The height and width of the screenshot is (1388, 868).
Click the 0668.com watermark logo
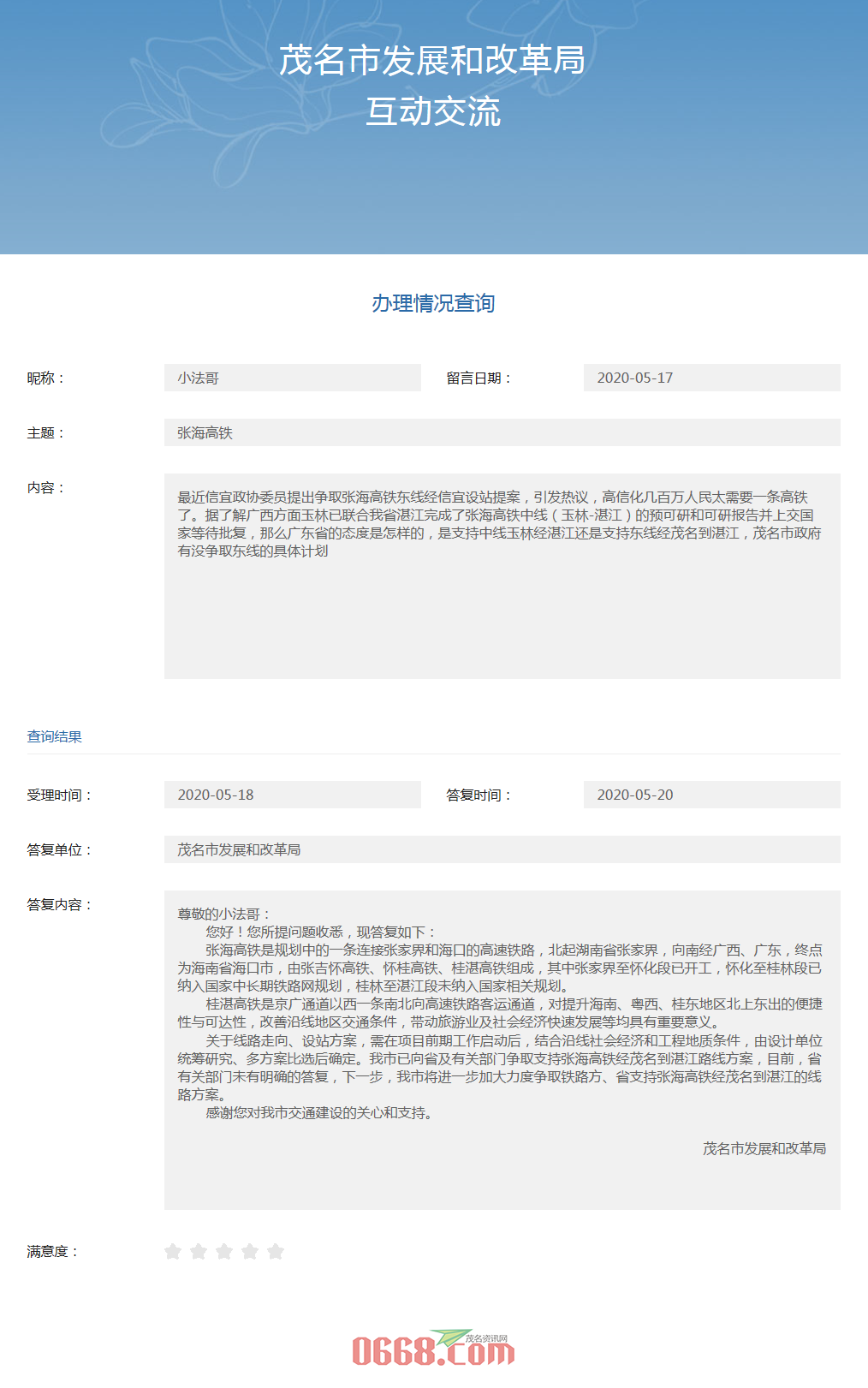coord(433,1349)
